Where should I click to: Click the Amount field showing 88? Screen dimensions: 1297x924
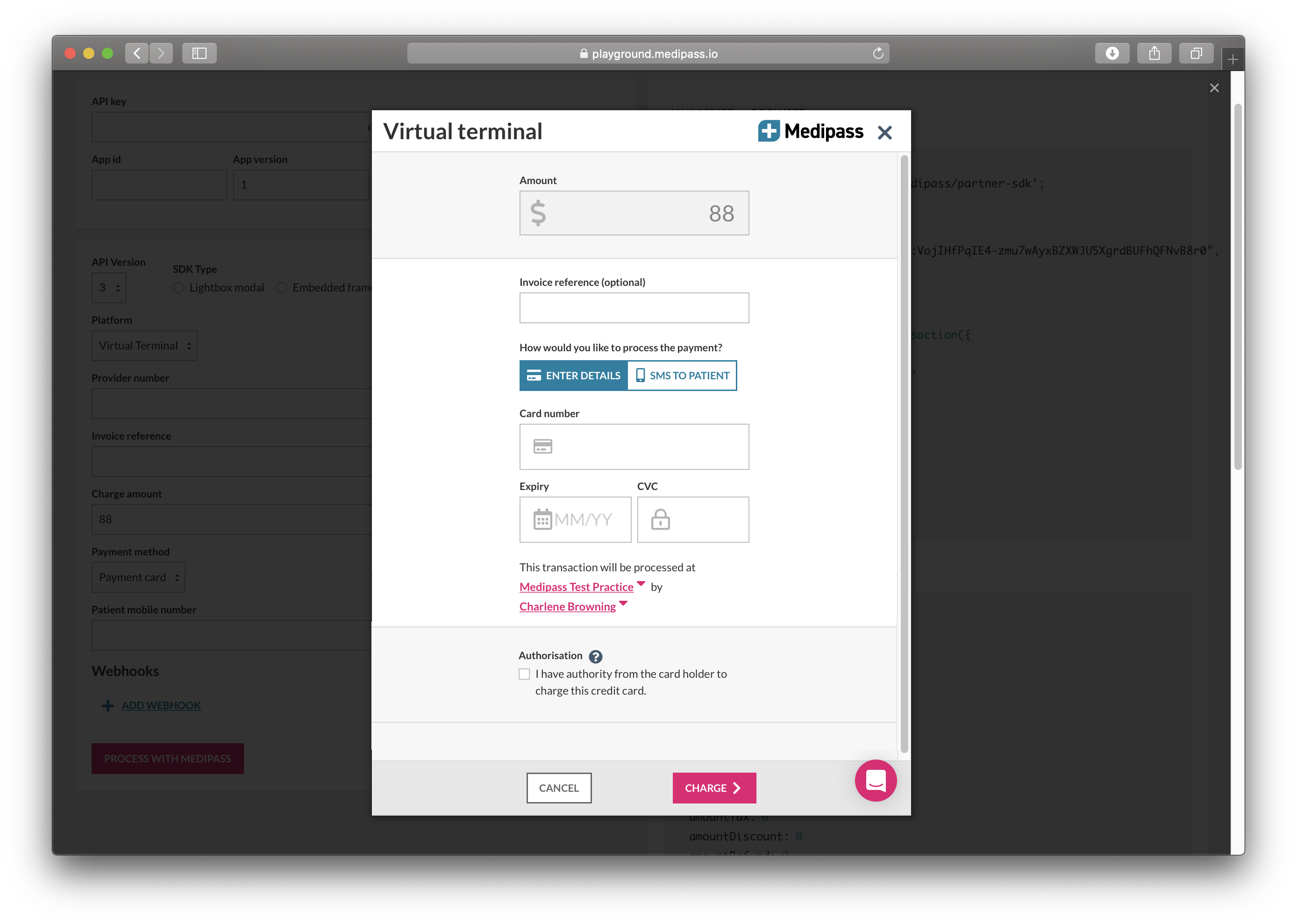(x=634, y=213)
